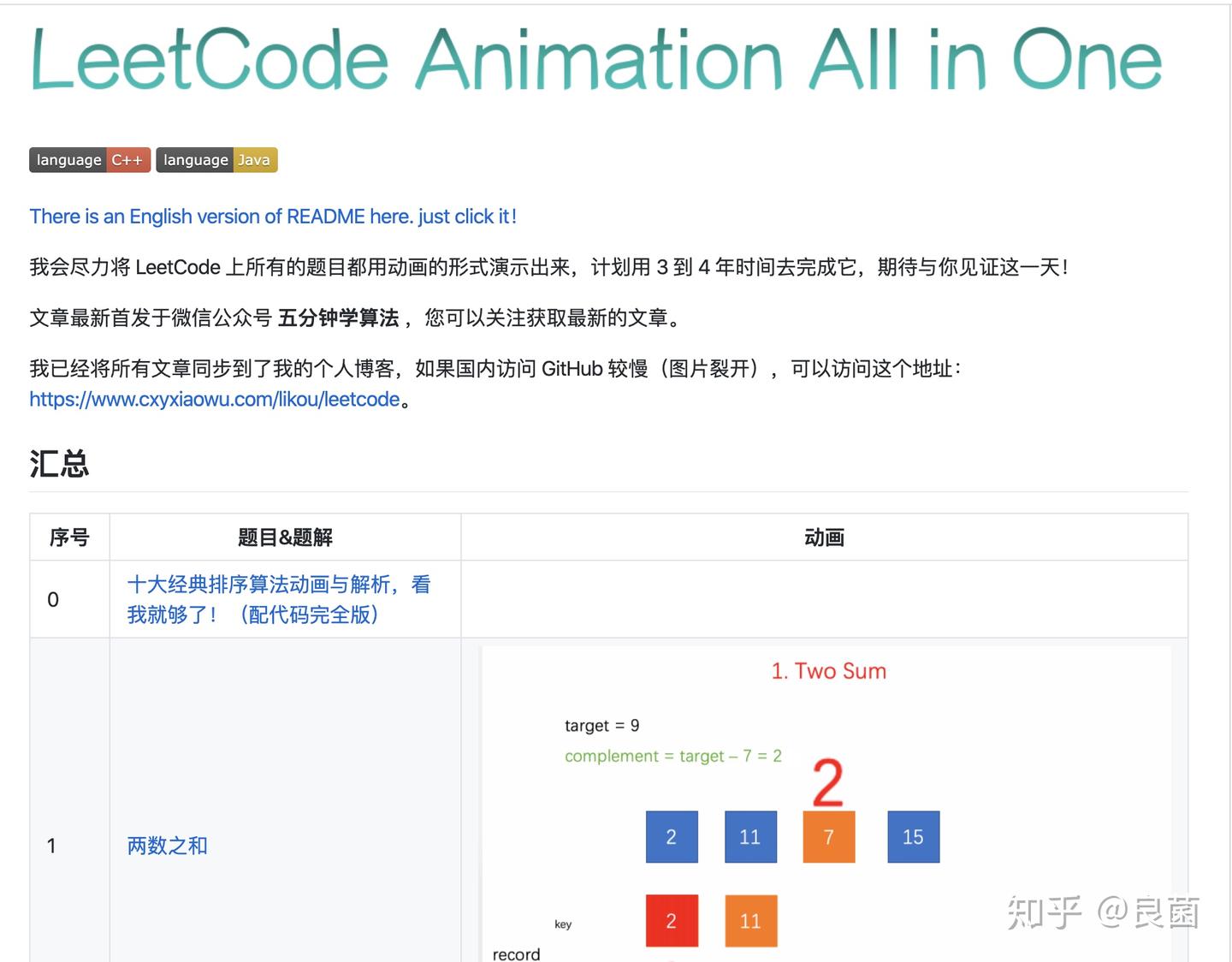Click the language Java badge
The height and width of the screenshot is (962, 1232).
(216, 160)
